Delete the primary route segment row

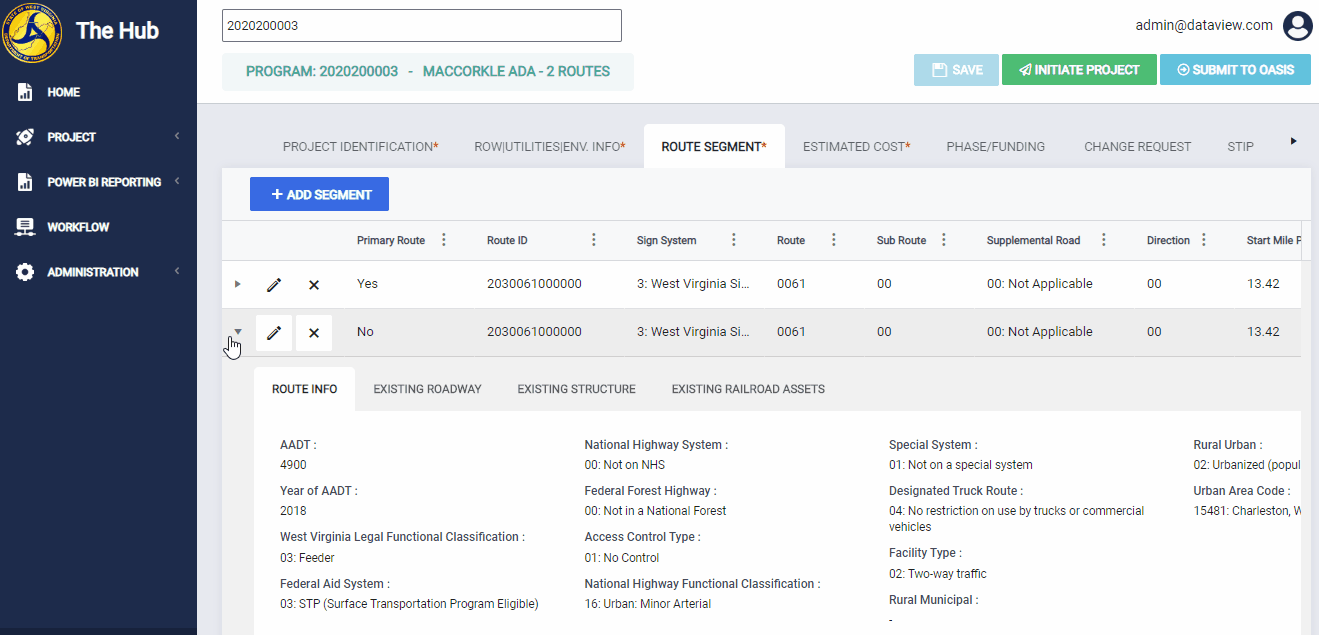point(314,285)
